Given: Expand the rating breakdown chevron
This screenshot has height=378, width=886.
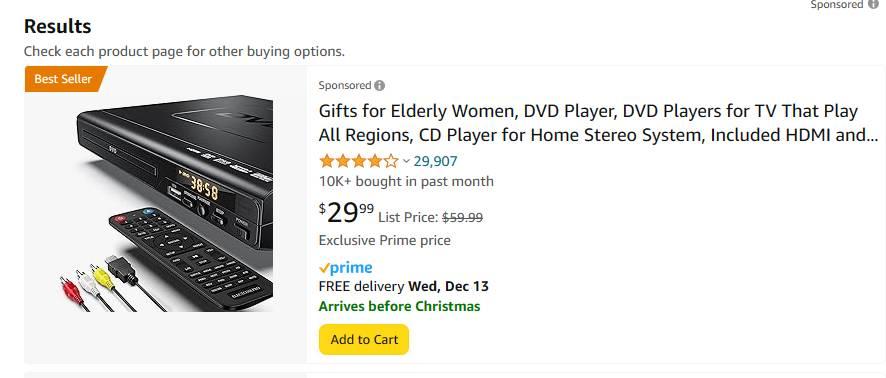Looking at the screenshot, I should click(x=406, y=162).
